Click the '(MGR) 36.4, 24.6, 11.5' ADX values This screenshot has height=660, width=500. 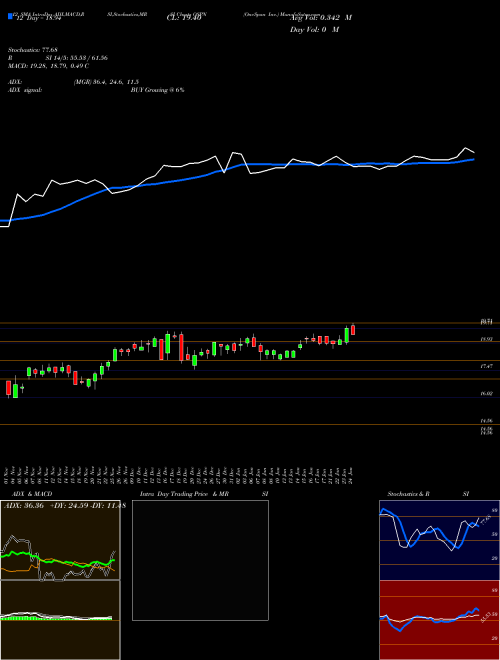106,82
